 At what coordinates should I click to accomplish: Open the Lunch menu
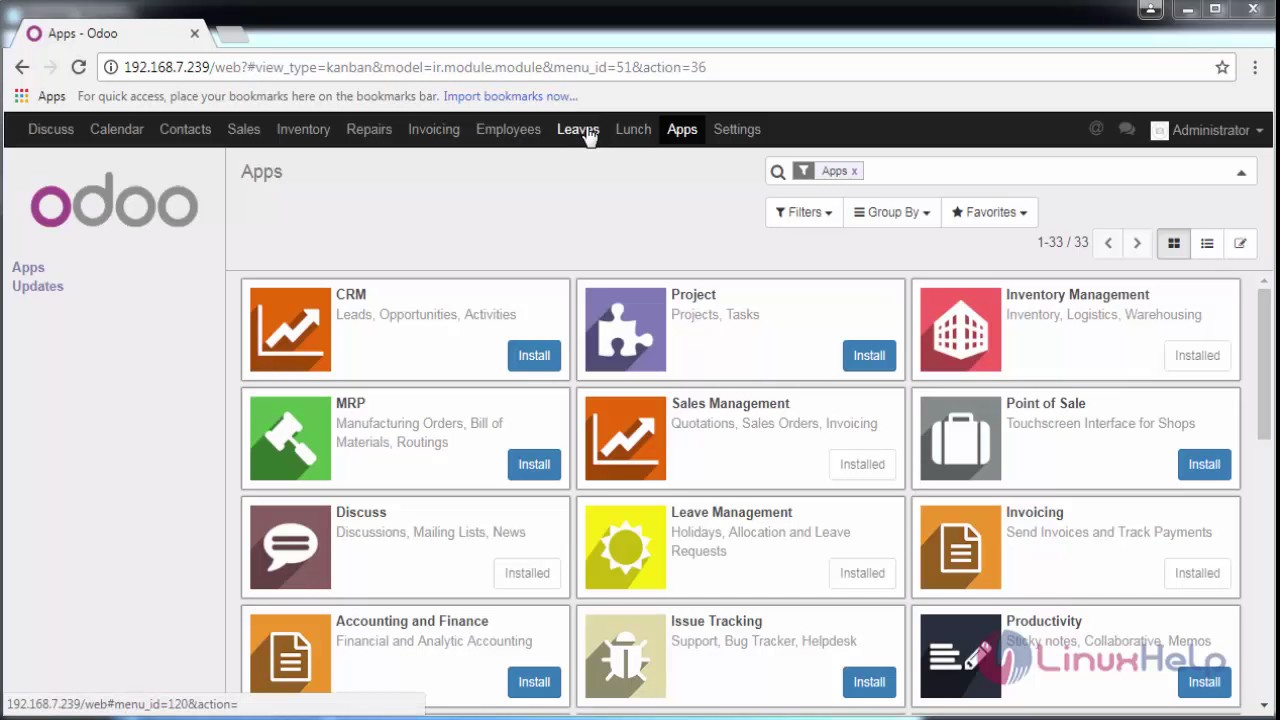coord(633,129)
